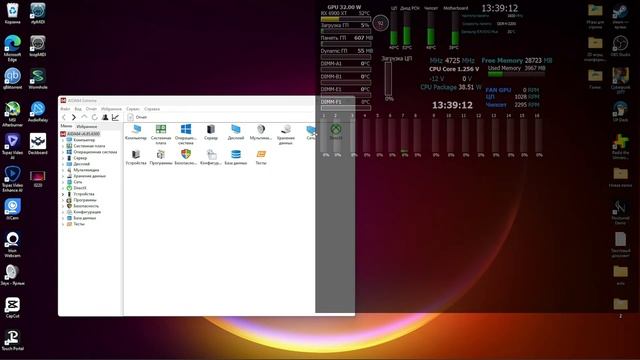This screenshot has width=640, height=360.
Task: Select CapCut desktop shortcut
Action: [x=12, y=307]
